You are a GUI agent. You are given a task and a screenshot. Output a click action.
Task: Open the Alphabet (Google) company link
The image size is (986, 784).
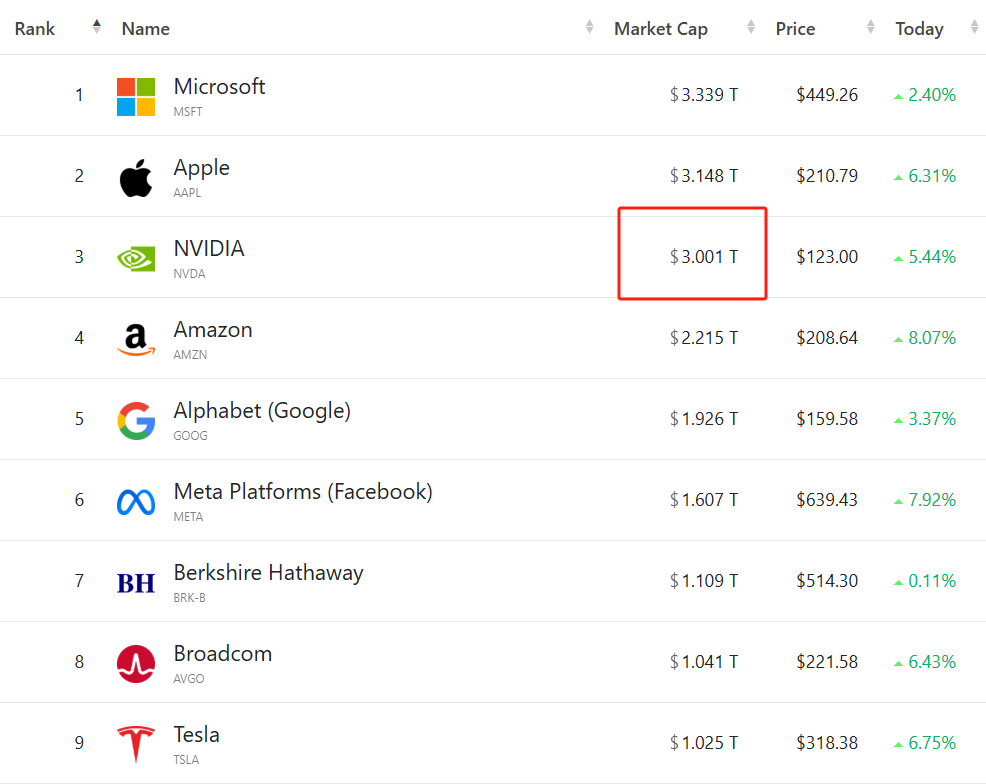coord(262,411)
